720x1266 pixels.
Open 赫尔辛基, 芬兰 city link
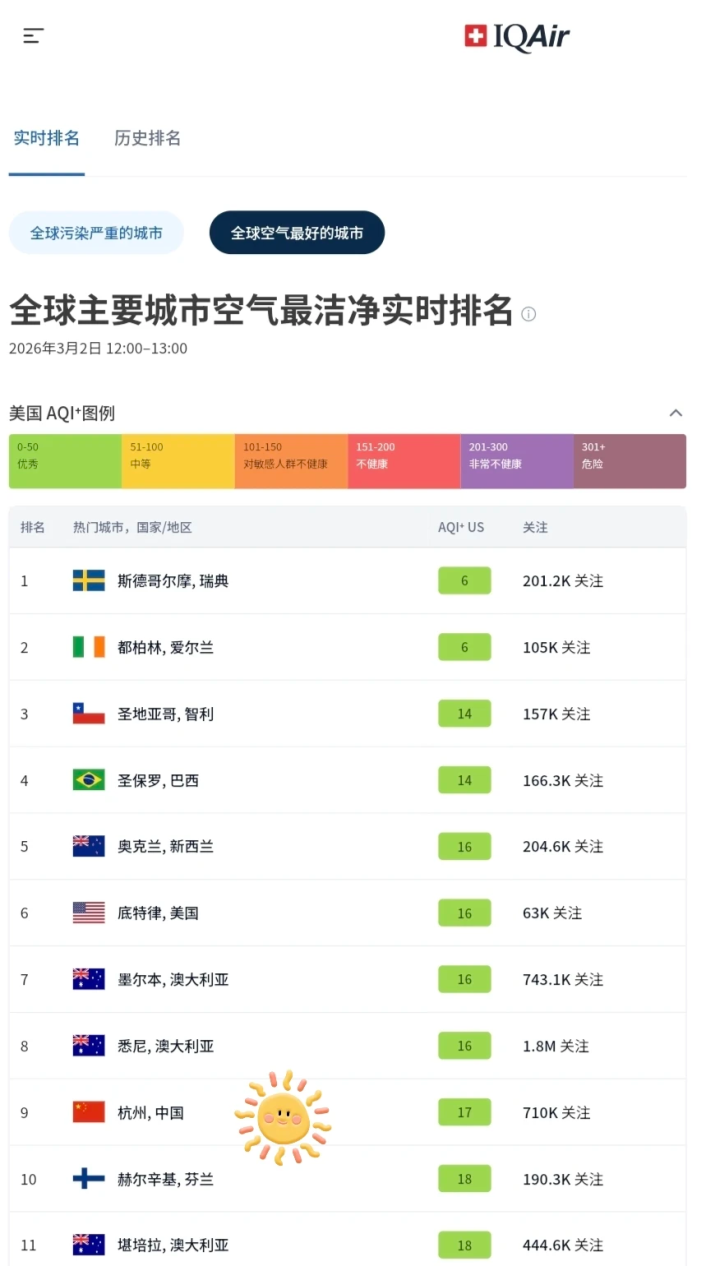tap(165, 1179)
